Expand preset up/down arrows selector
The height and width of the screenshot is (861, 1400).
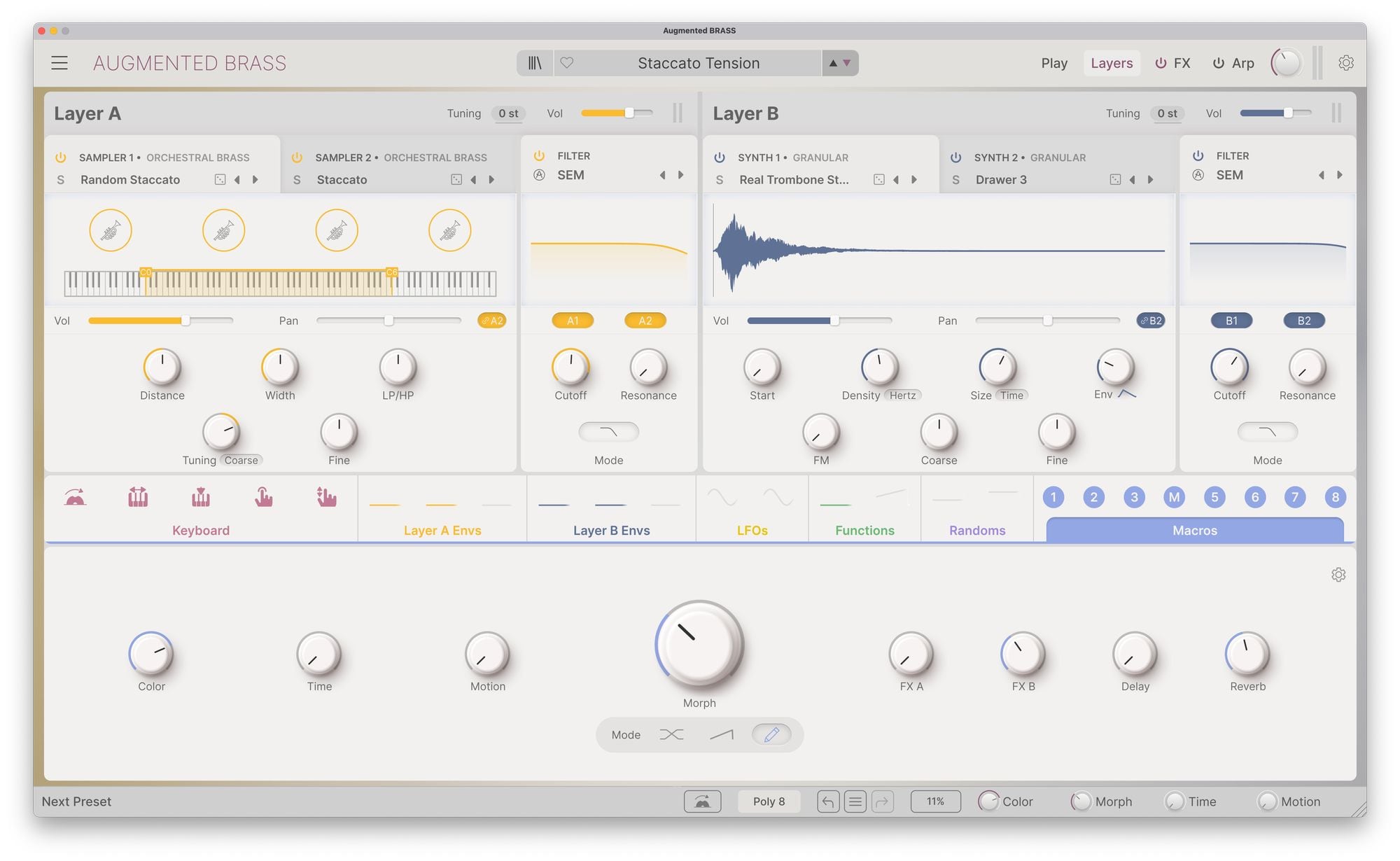tap(839, 63)
